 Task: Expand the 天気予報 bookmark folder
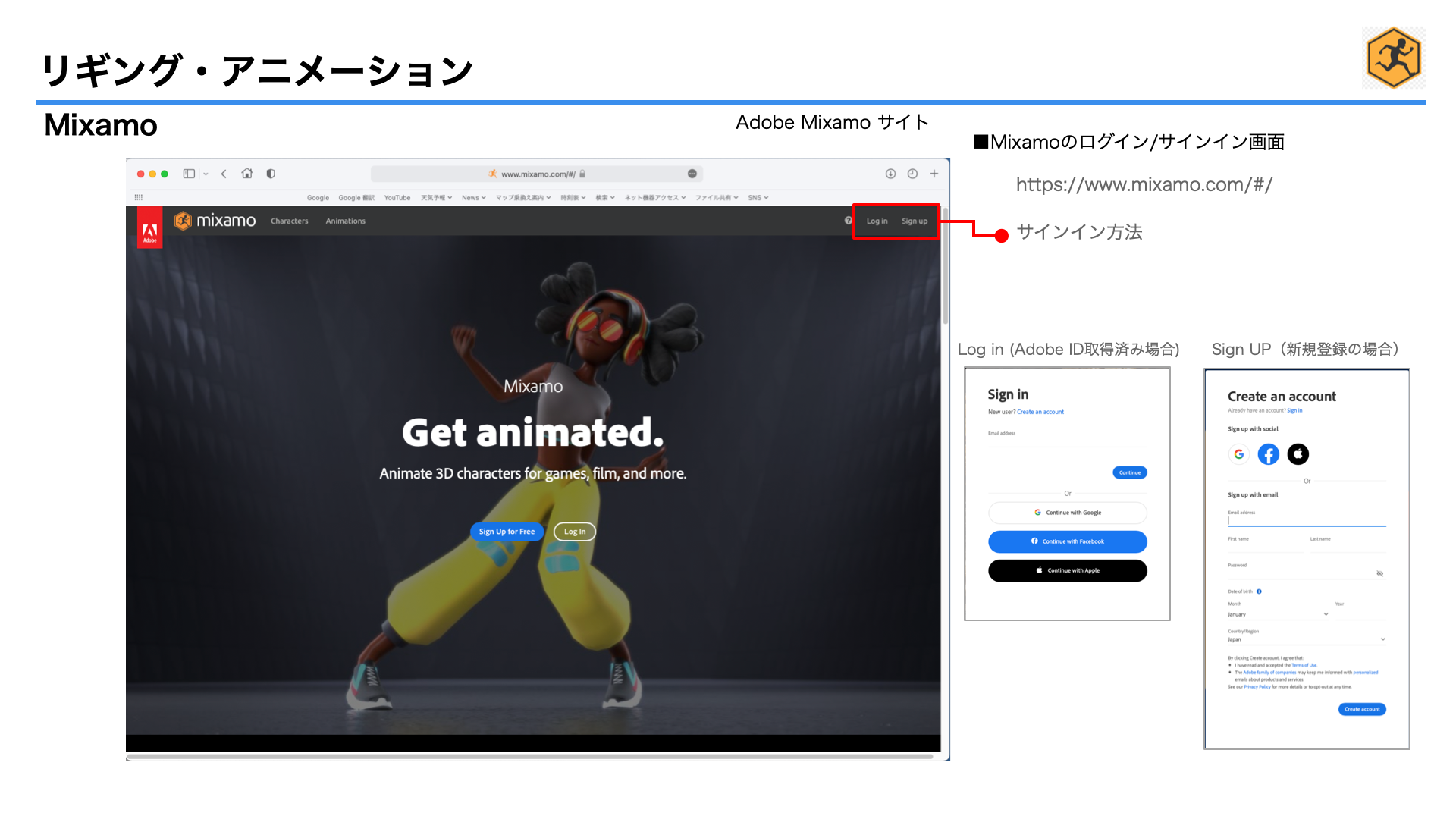[x=437, y=198]
